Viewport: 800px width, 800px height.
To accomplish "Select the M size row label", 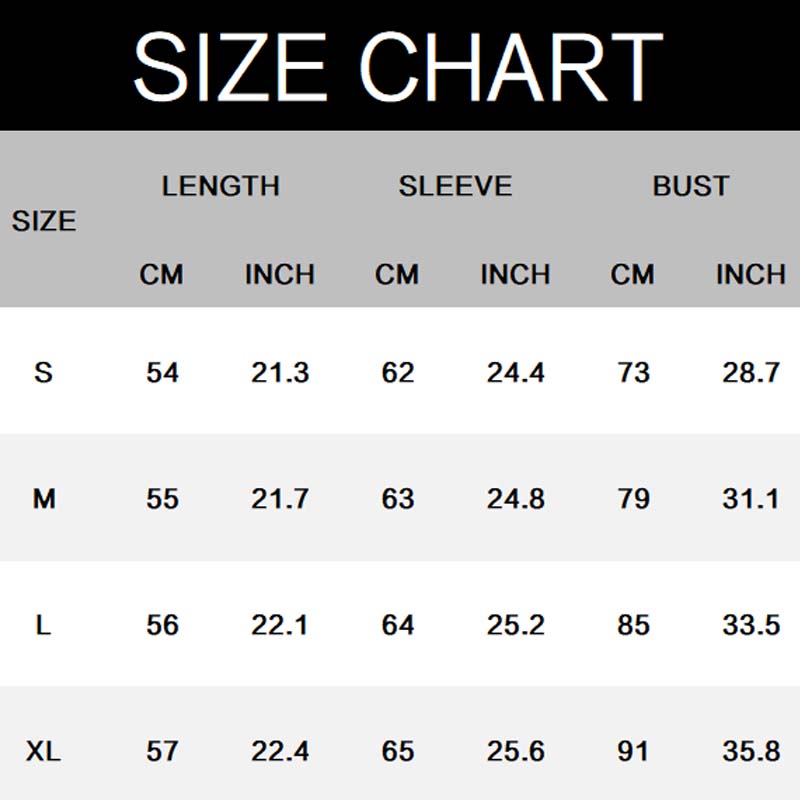I will 44,498.
